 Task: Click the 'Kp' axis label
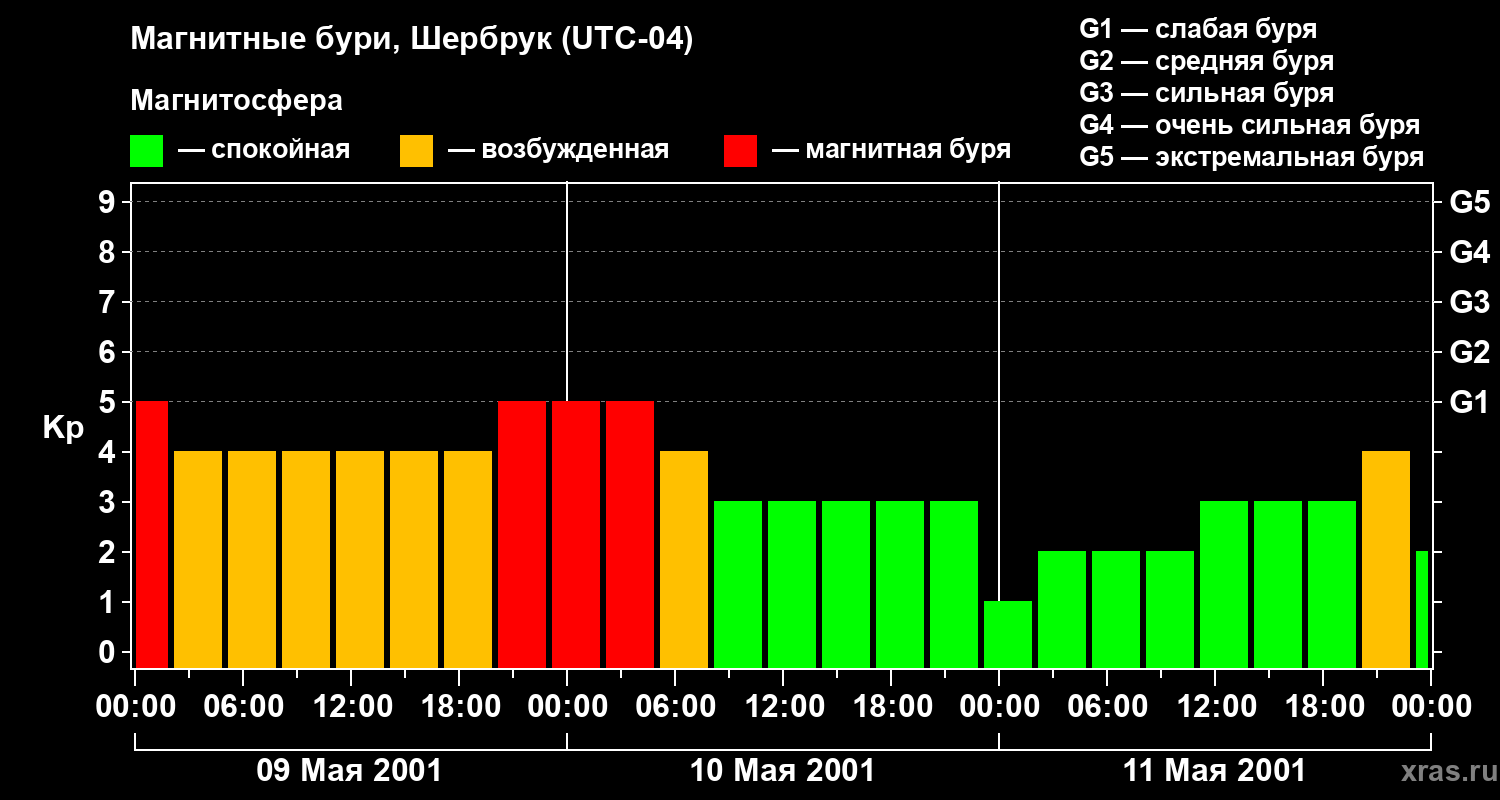[x=63, y=428]
